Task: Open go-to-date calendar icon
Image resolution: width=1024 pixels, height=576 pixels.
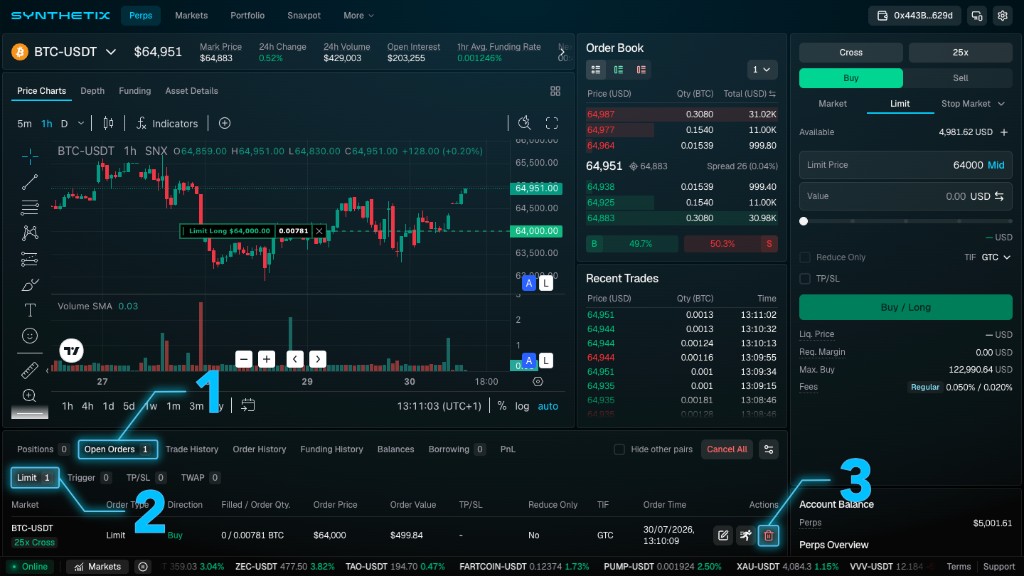Action: (x=248, y=406)
